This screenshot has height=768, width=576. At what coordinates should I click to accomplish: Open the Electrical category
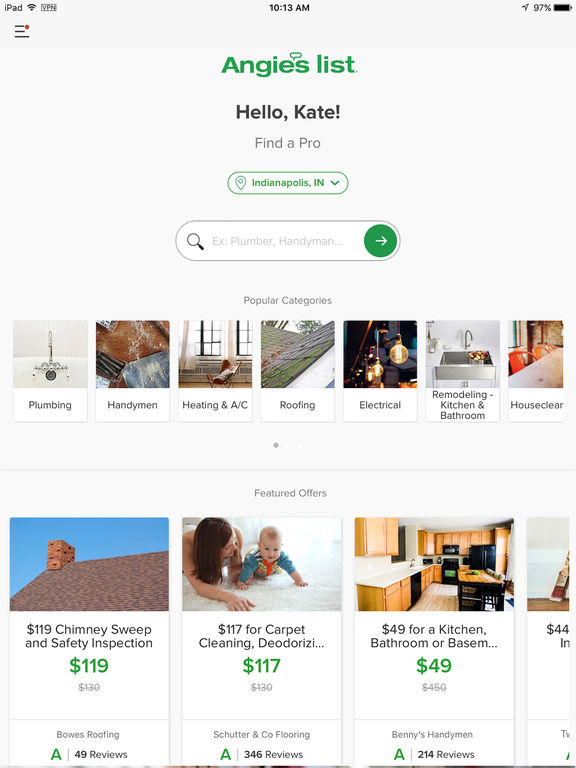[380, 371]
